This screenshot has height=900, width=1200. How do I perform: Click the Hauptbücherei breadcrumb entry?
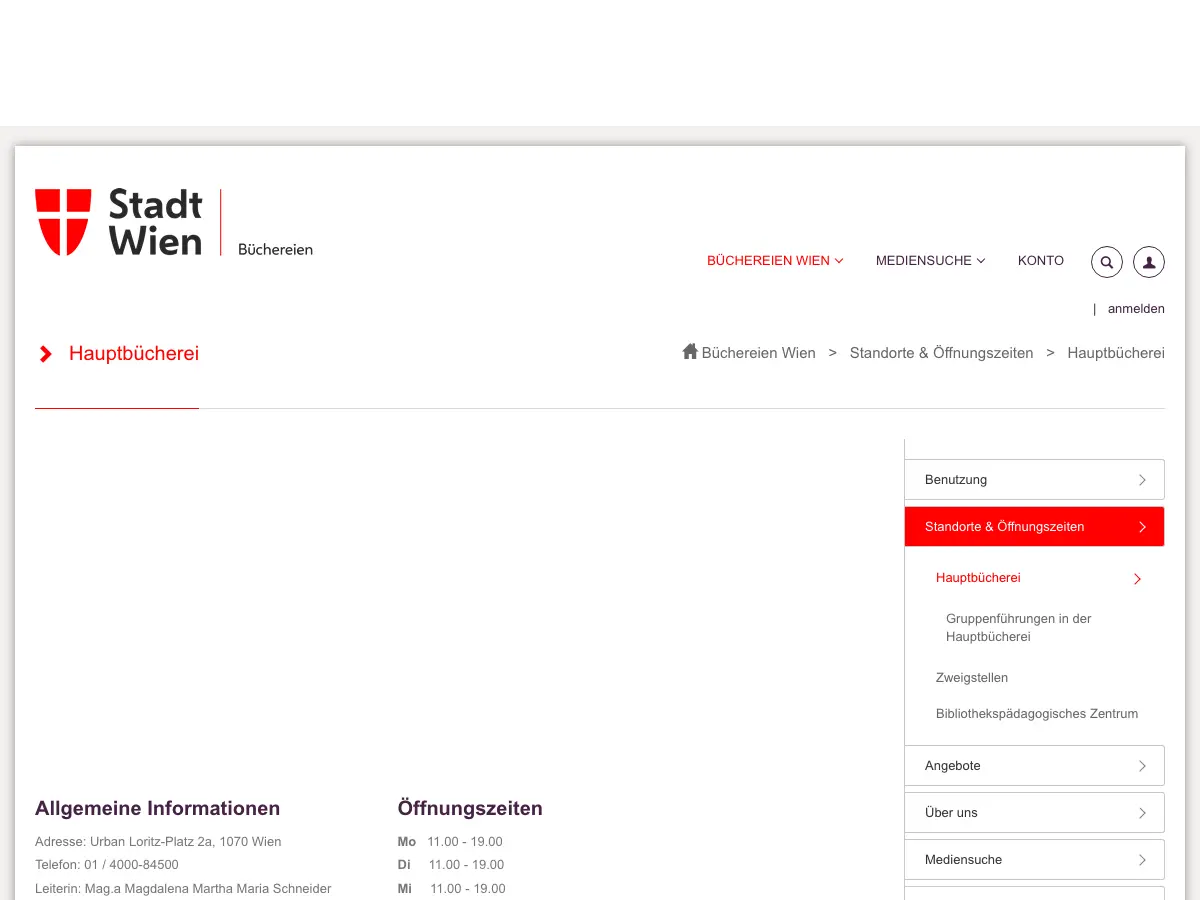point(1116,353)
